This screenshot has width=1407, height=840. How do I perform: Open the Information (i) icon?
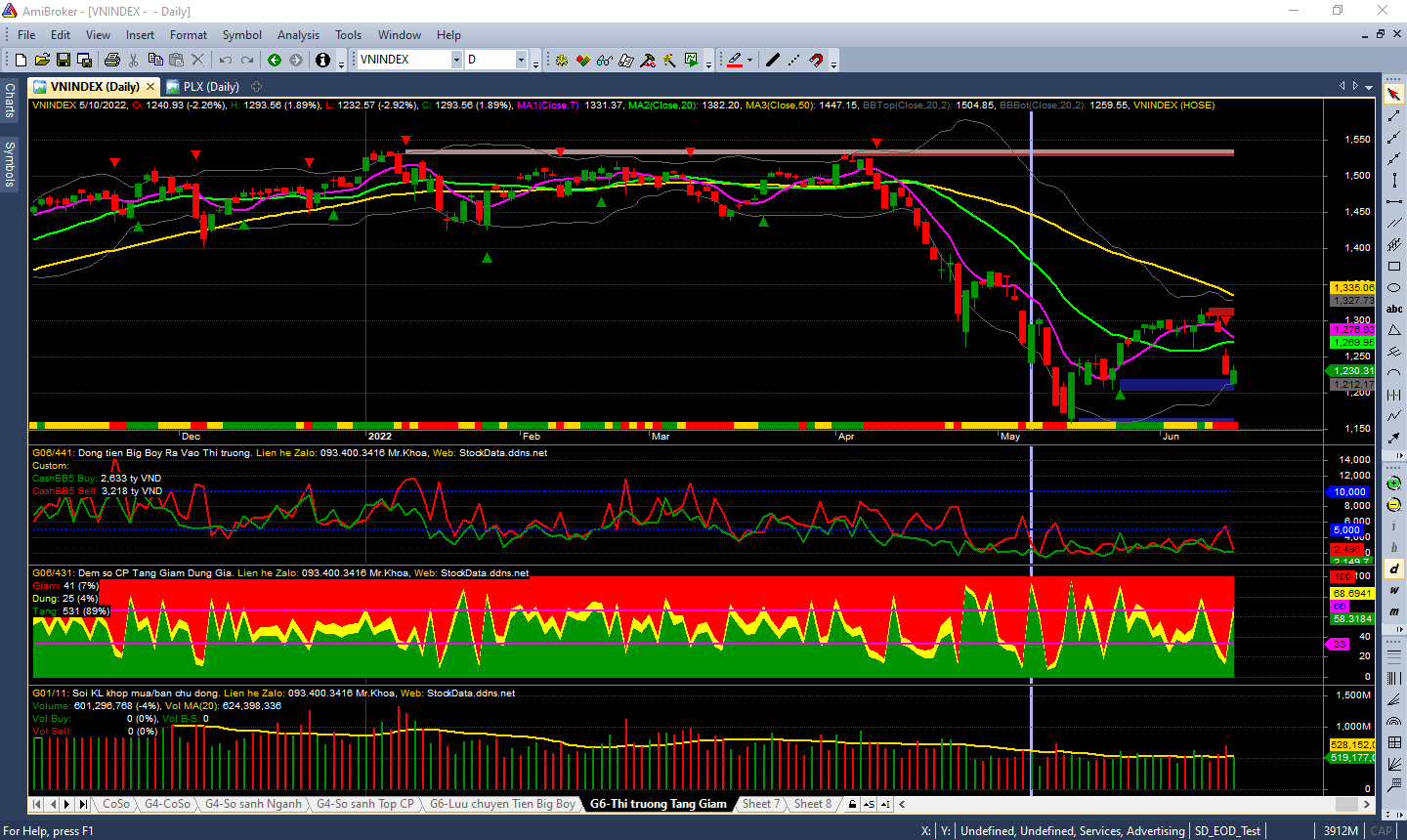tap(323, 60)
